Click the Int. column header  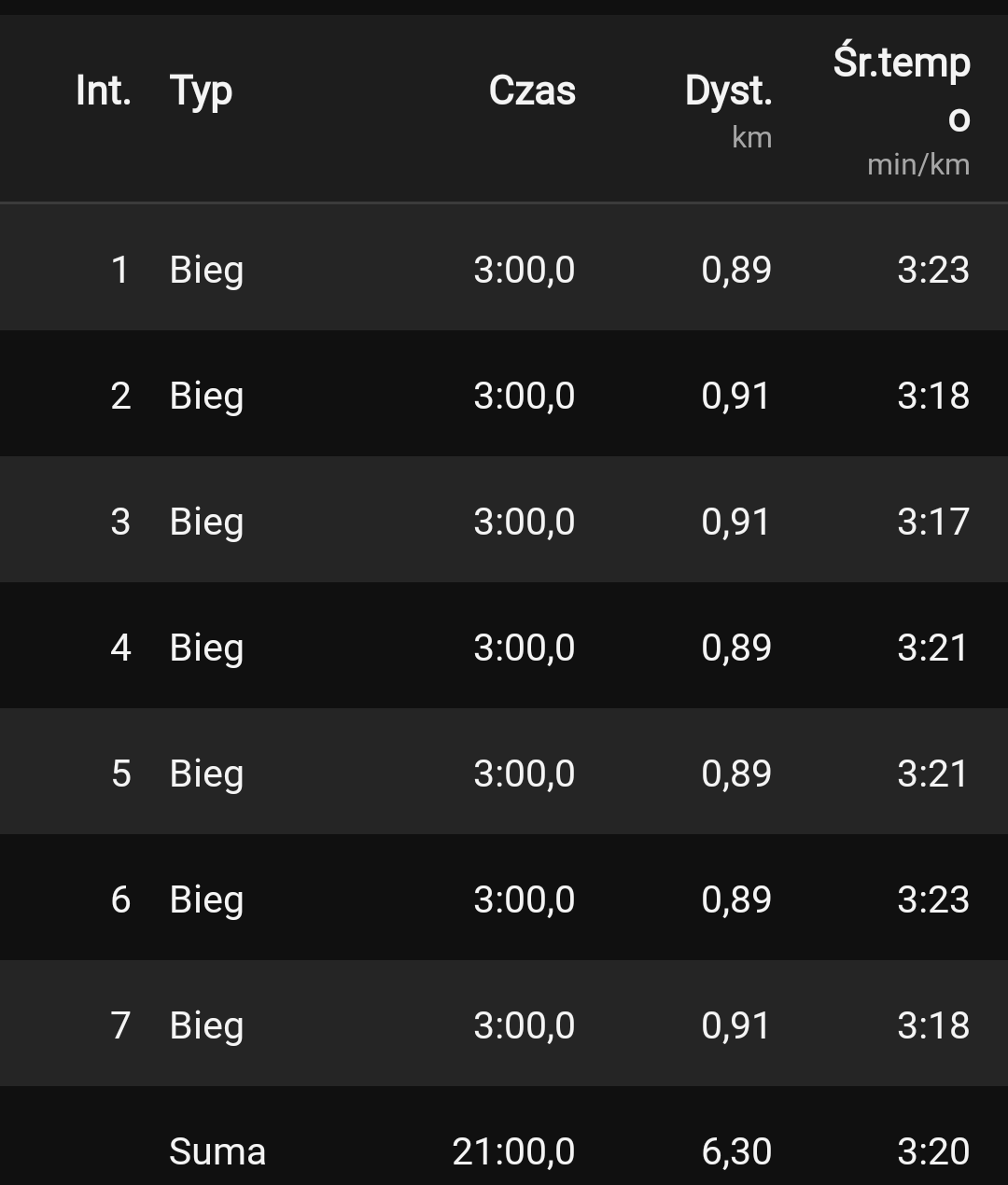coord(103,91)
